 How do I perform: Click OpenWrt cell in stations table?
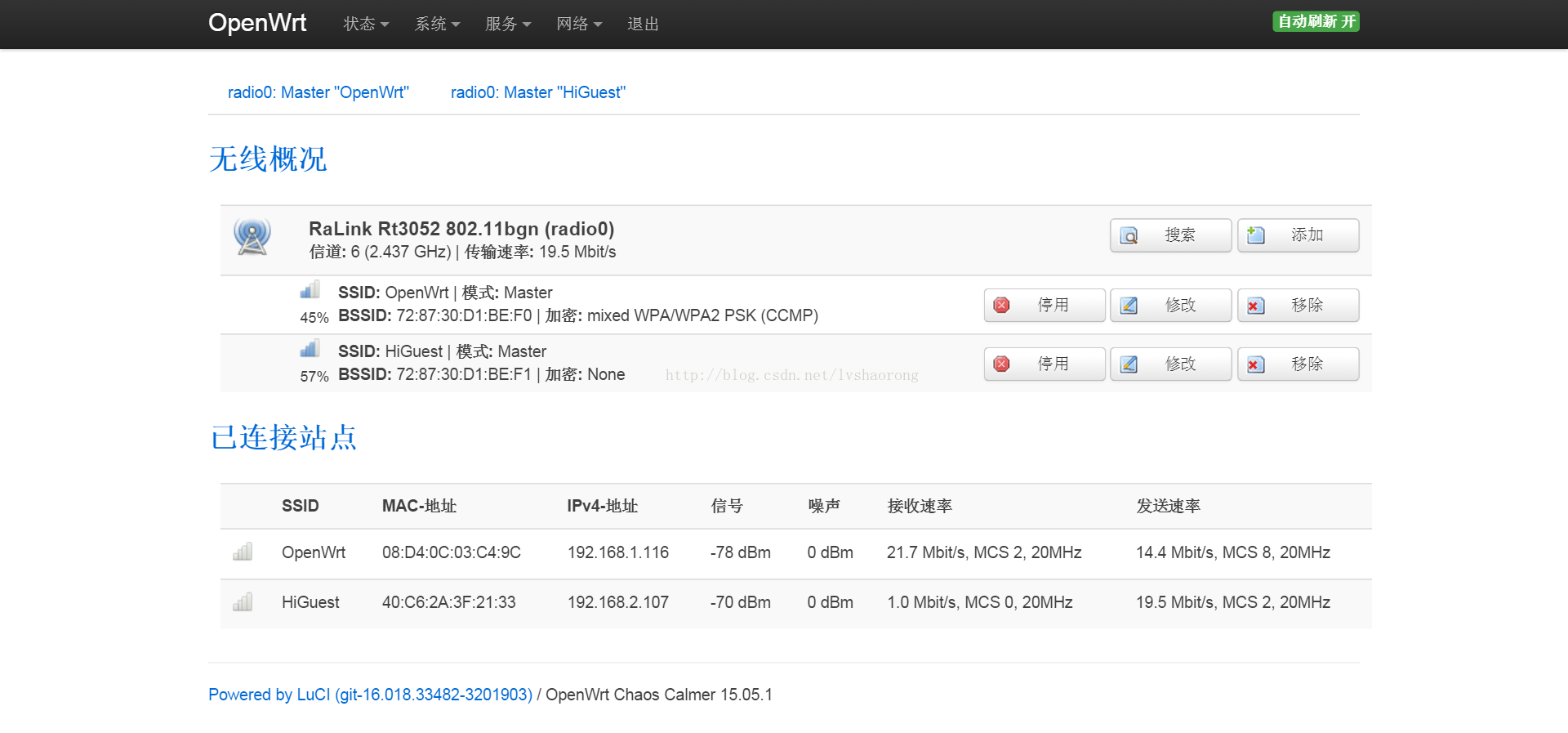(x=314, y=552)
